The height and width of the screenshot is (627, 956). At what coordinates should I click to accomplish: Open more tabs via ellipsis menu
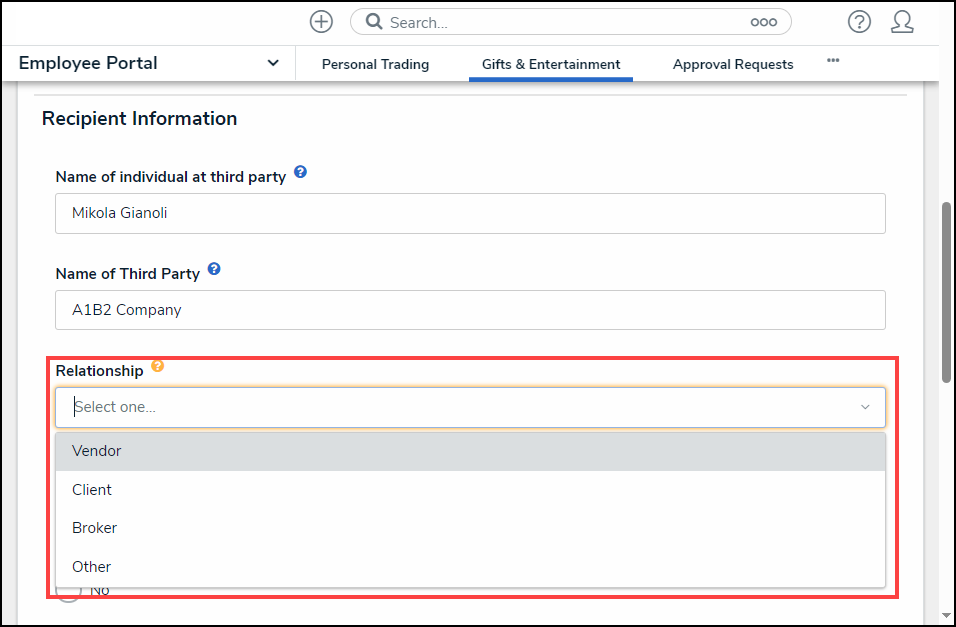833,61
